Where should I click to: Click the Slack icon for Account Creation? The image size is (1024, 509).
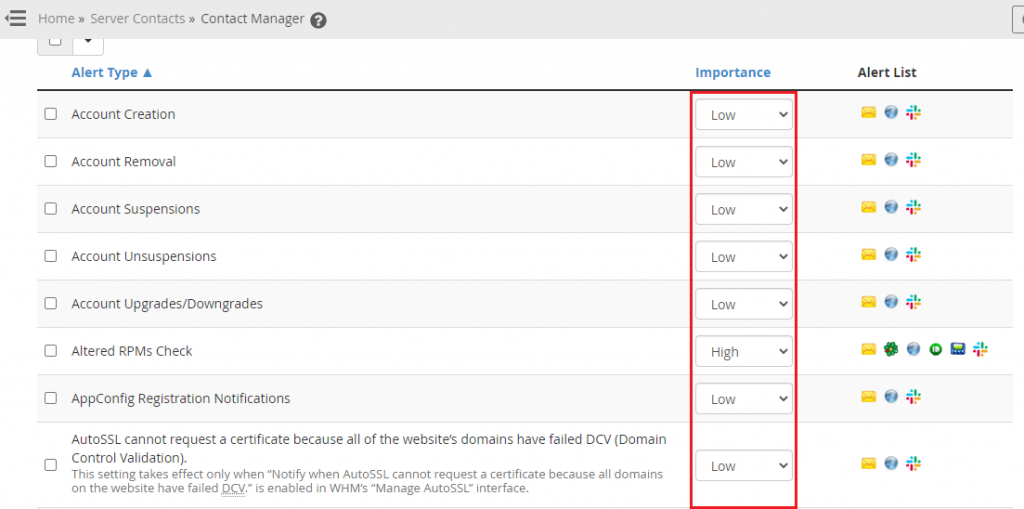pos(913,112)
